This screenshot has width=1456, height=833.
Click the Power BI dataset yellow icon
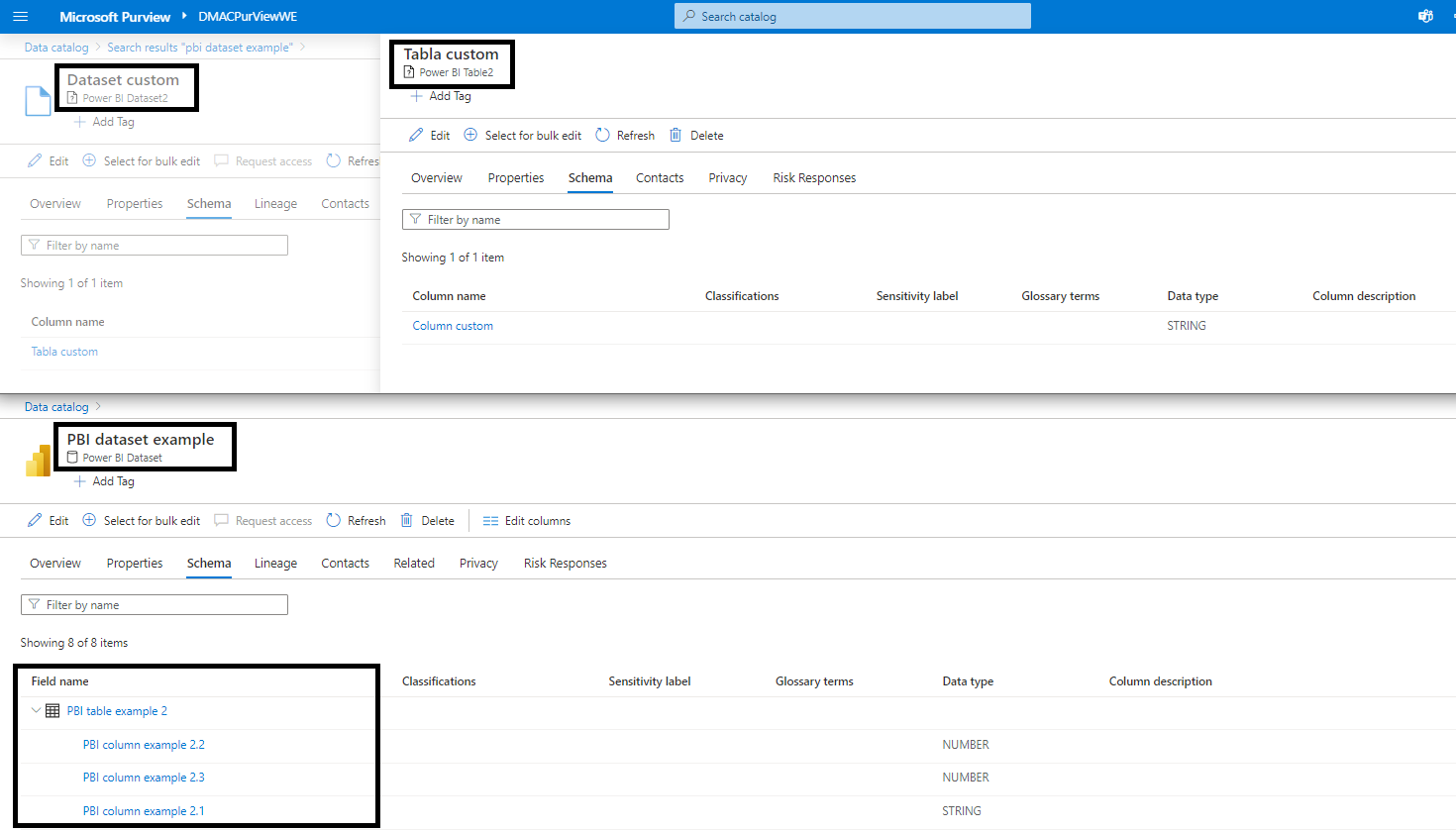(38, 461)
